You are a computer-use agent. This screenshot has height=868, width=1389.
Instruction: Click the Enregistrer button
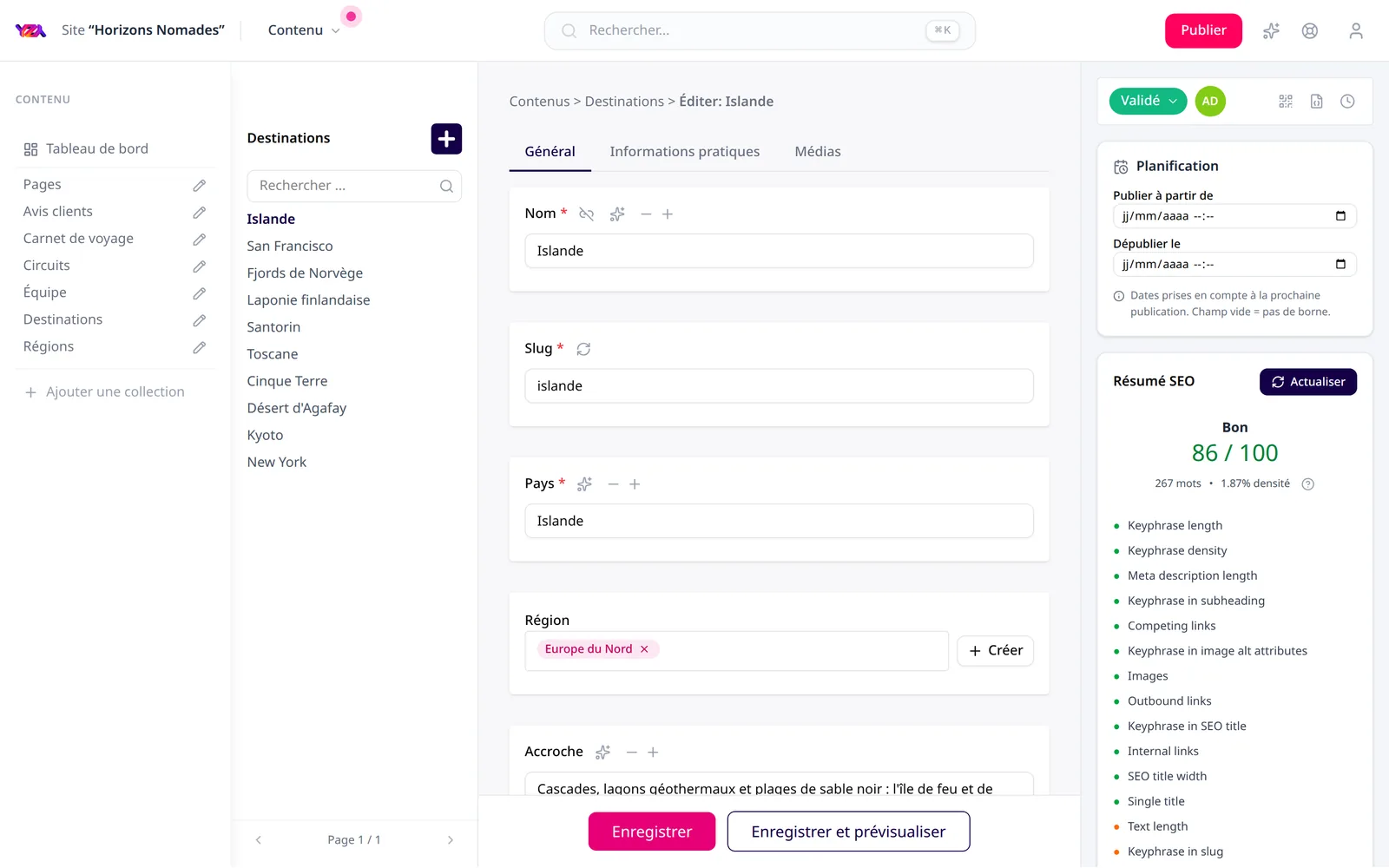[652, 832]
